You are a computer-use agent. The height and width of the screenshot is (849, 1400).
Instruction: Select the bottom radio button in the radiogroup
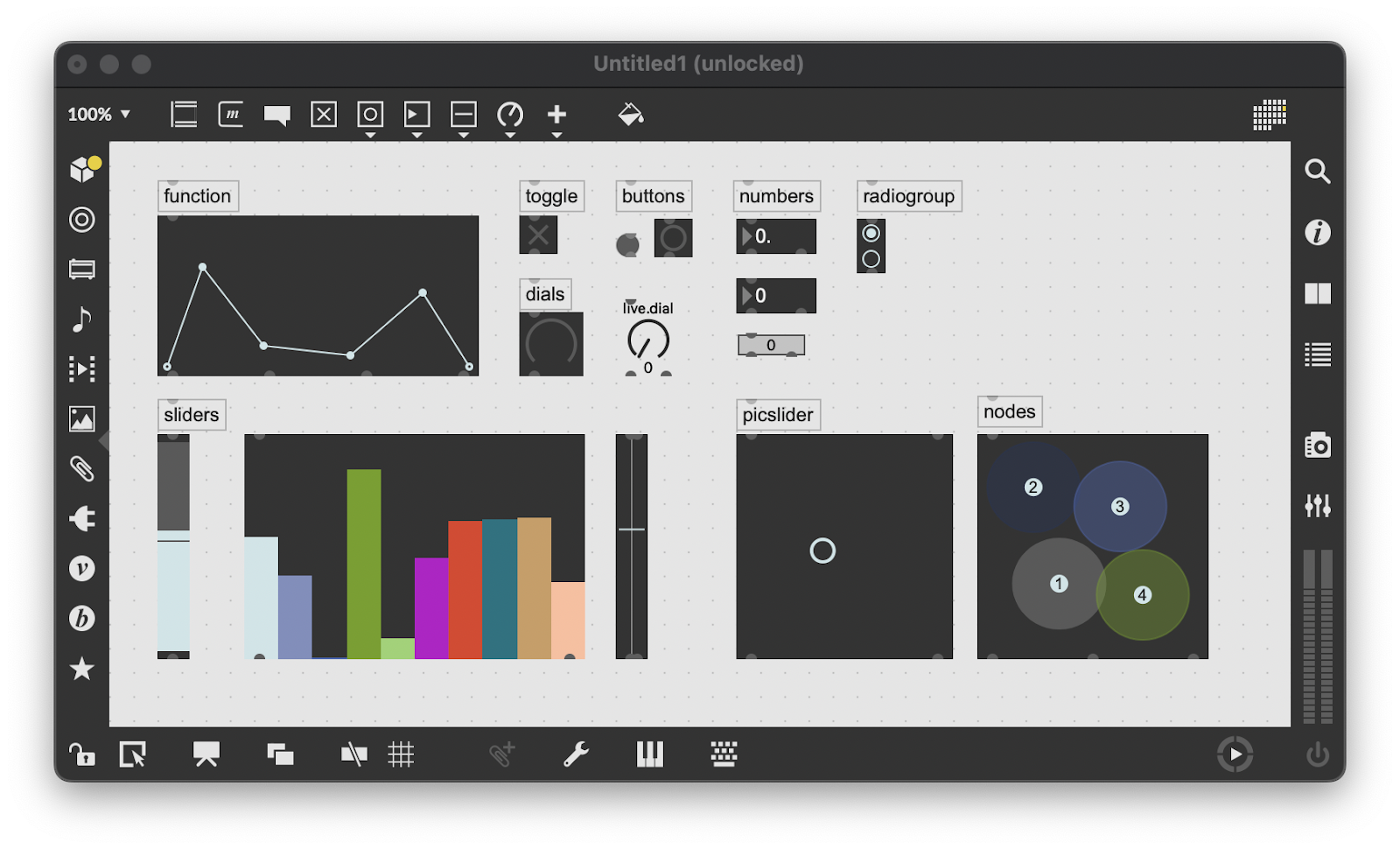pyautogui.click(x=871, y=257)
